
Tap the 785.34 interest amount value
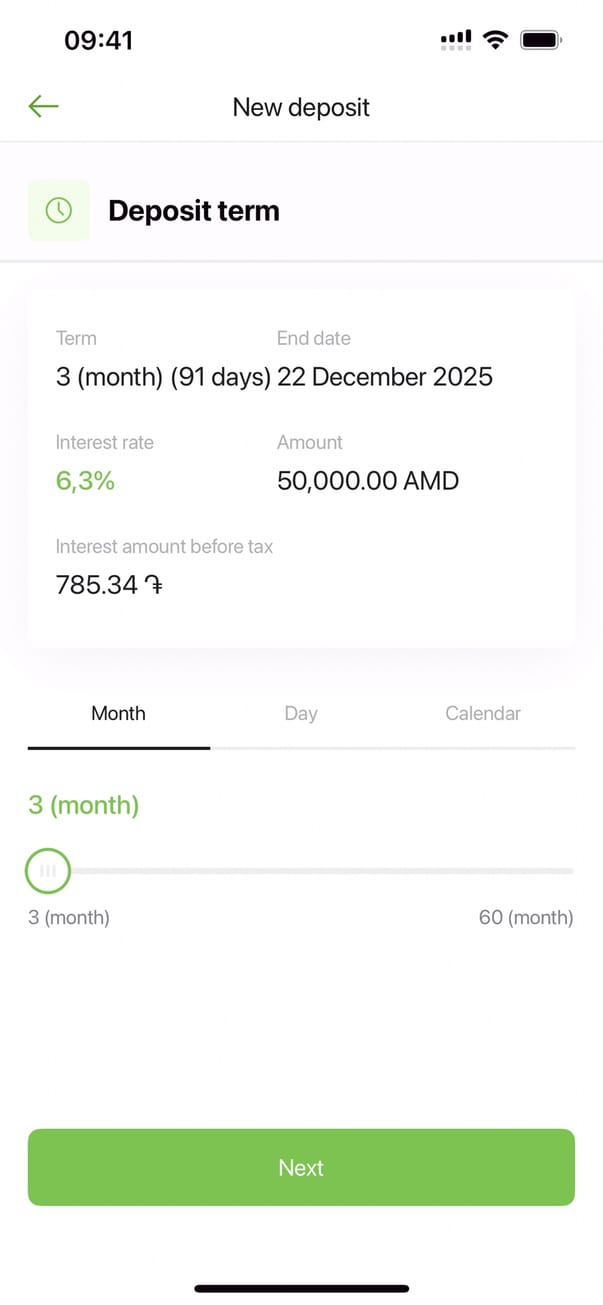click(x=97, y=585)
